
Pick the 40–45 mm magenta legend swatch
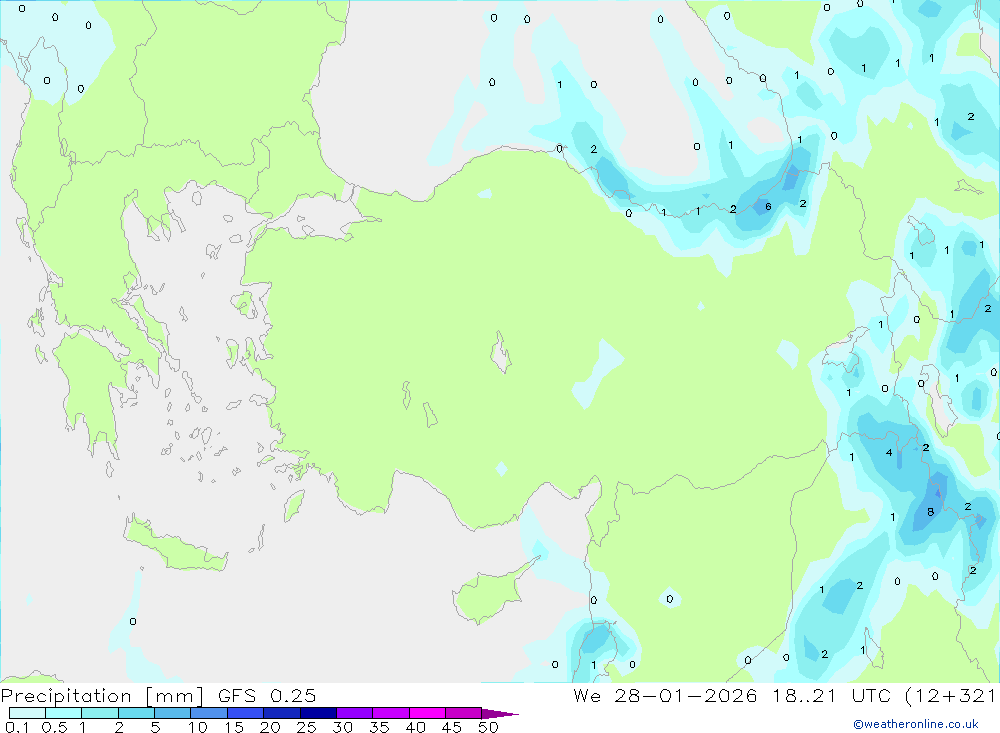pyautogui.click(x=427, y=713)
